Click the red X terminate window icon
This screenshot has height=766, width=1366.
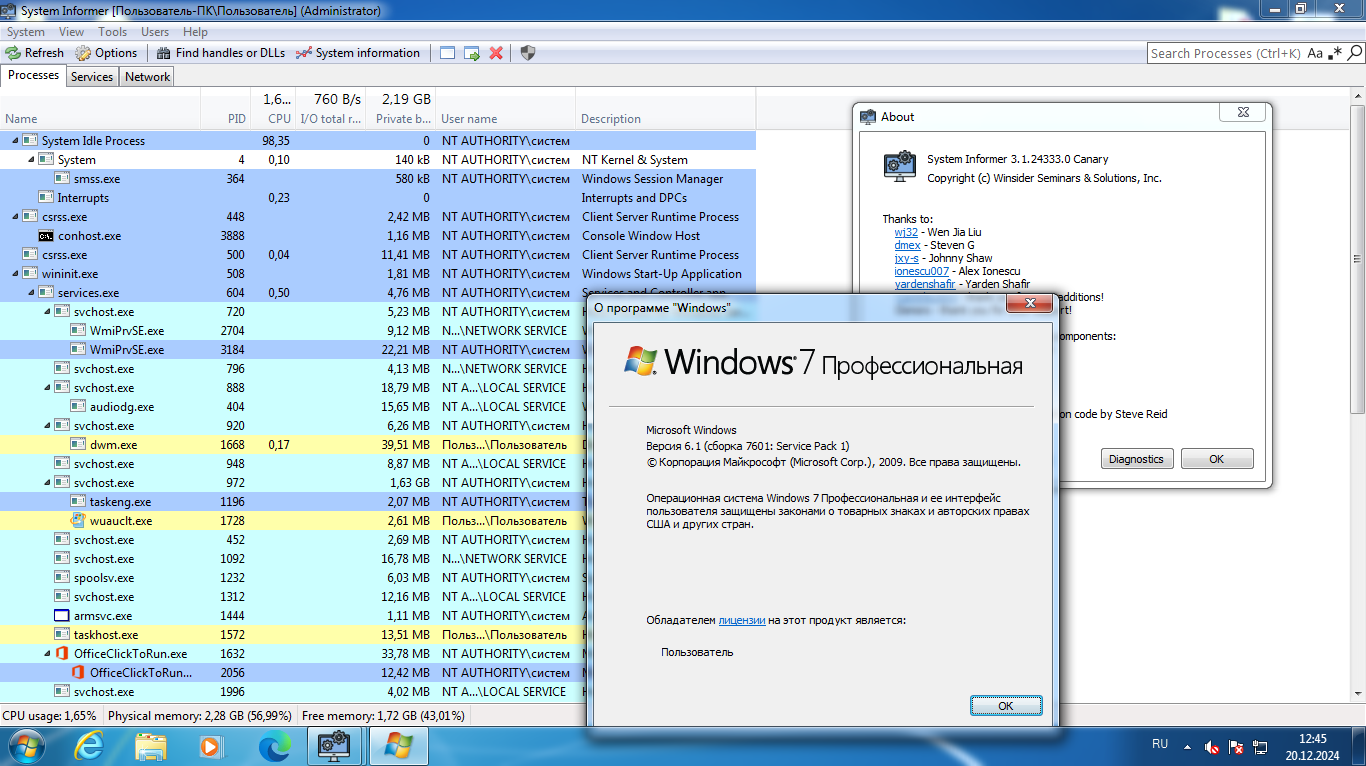[496, 53]
